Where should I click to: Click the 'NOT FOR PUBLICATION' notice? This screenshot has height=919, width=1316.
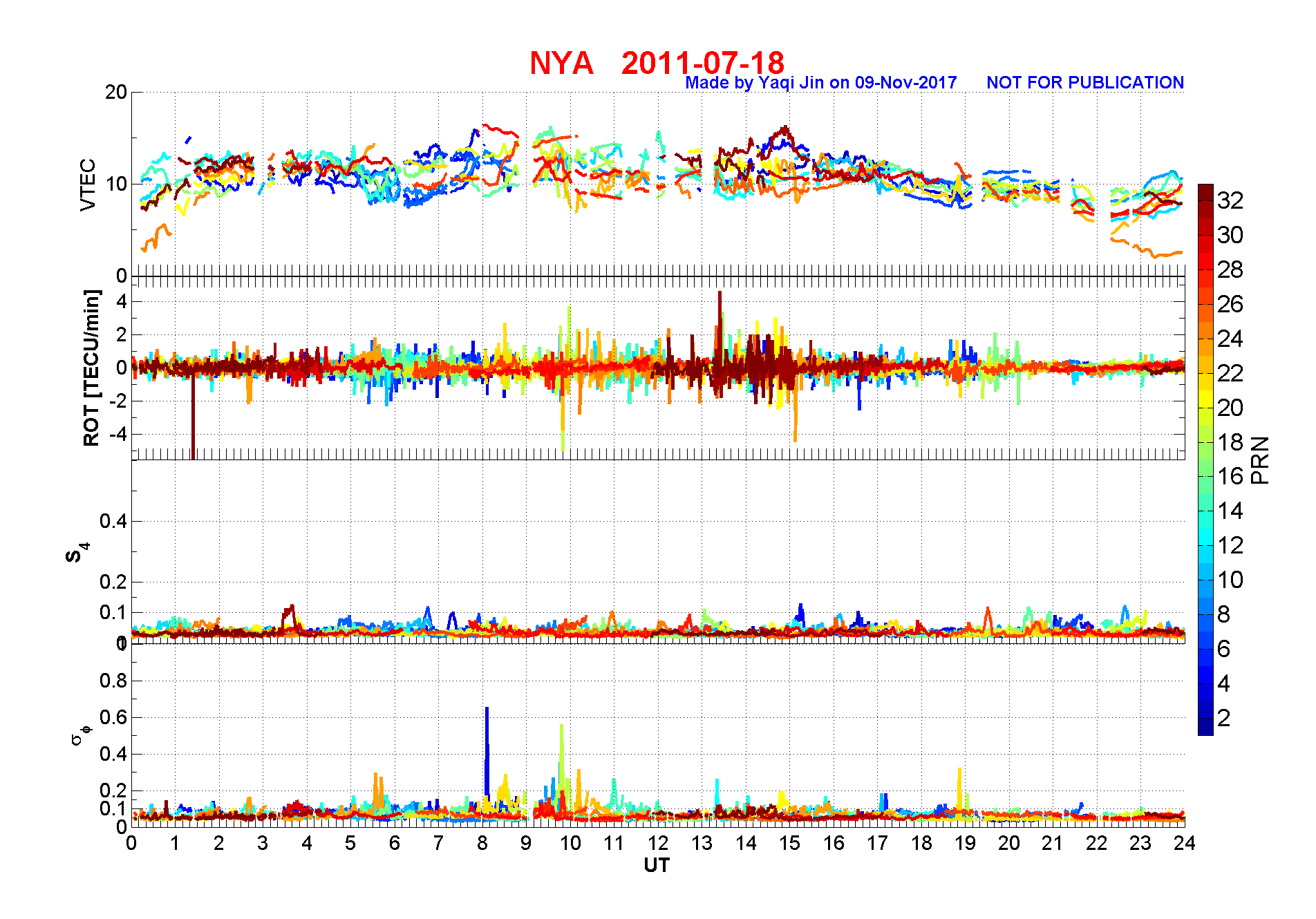[1085, 83]
